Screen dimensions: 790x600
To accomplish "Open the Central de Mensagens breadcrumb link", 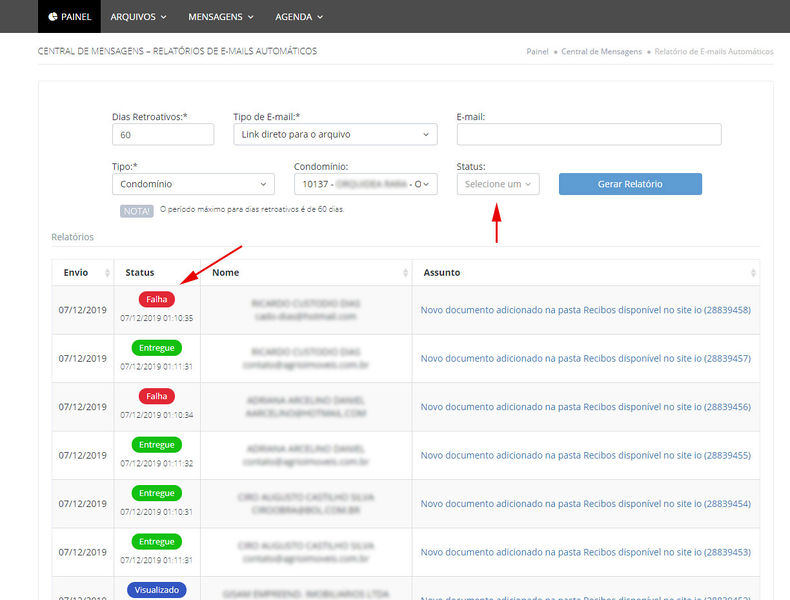I will 601,51.
